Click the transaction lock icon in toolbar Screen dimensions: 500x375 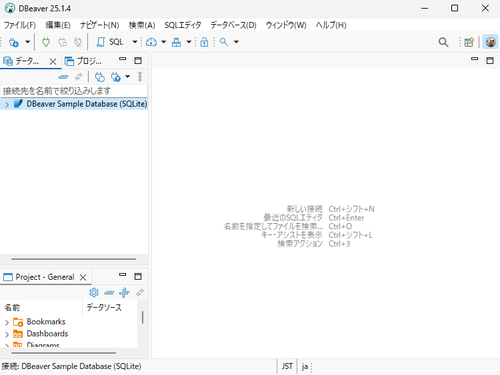coord(204,42)
